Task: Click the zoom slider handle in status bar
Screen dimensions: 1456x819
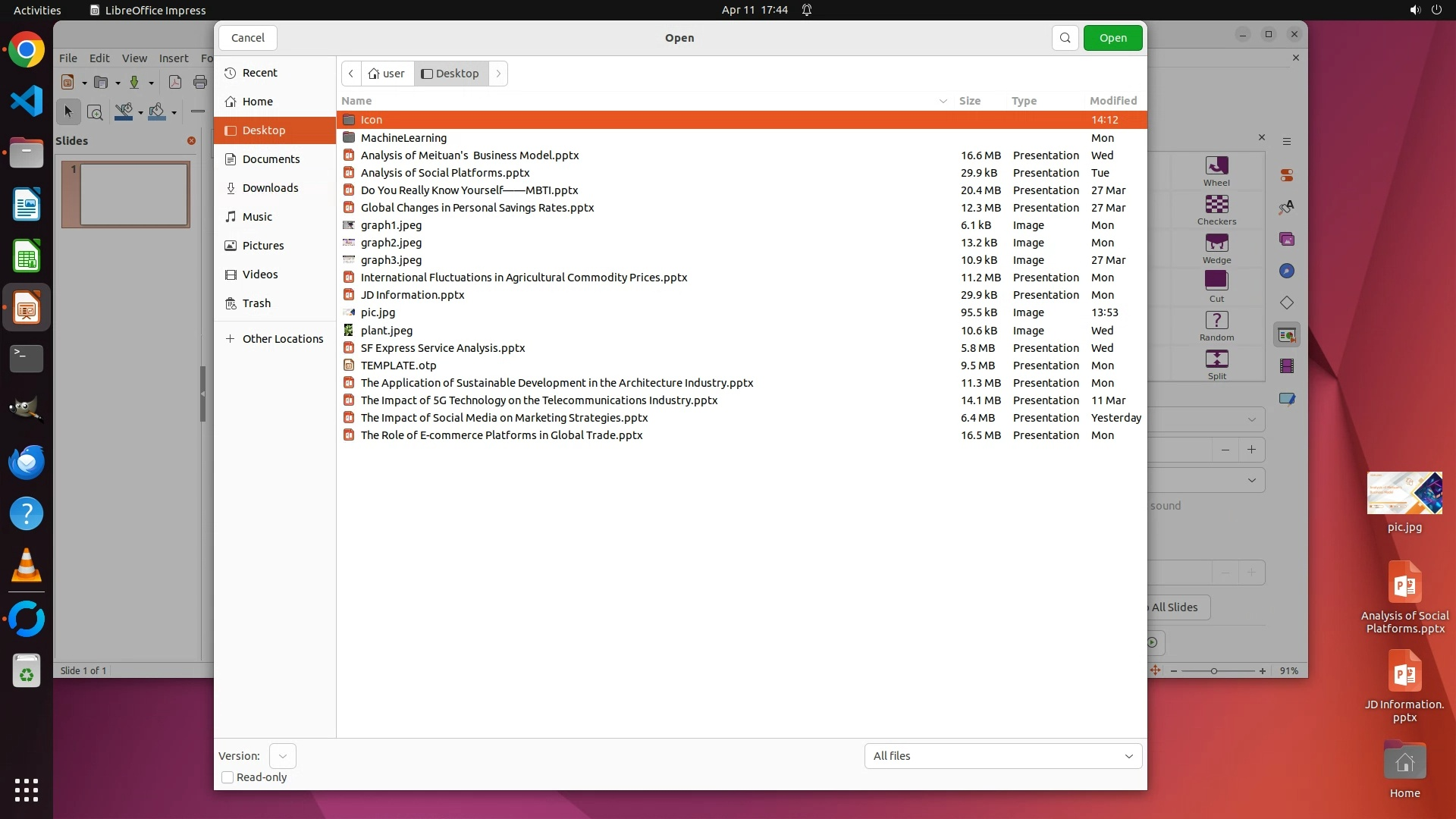Action: point(1214,671)
